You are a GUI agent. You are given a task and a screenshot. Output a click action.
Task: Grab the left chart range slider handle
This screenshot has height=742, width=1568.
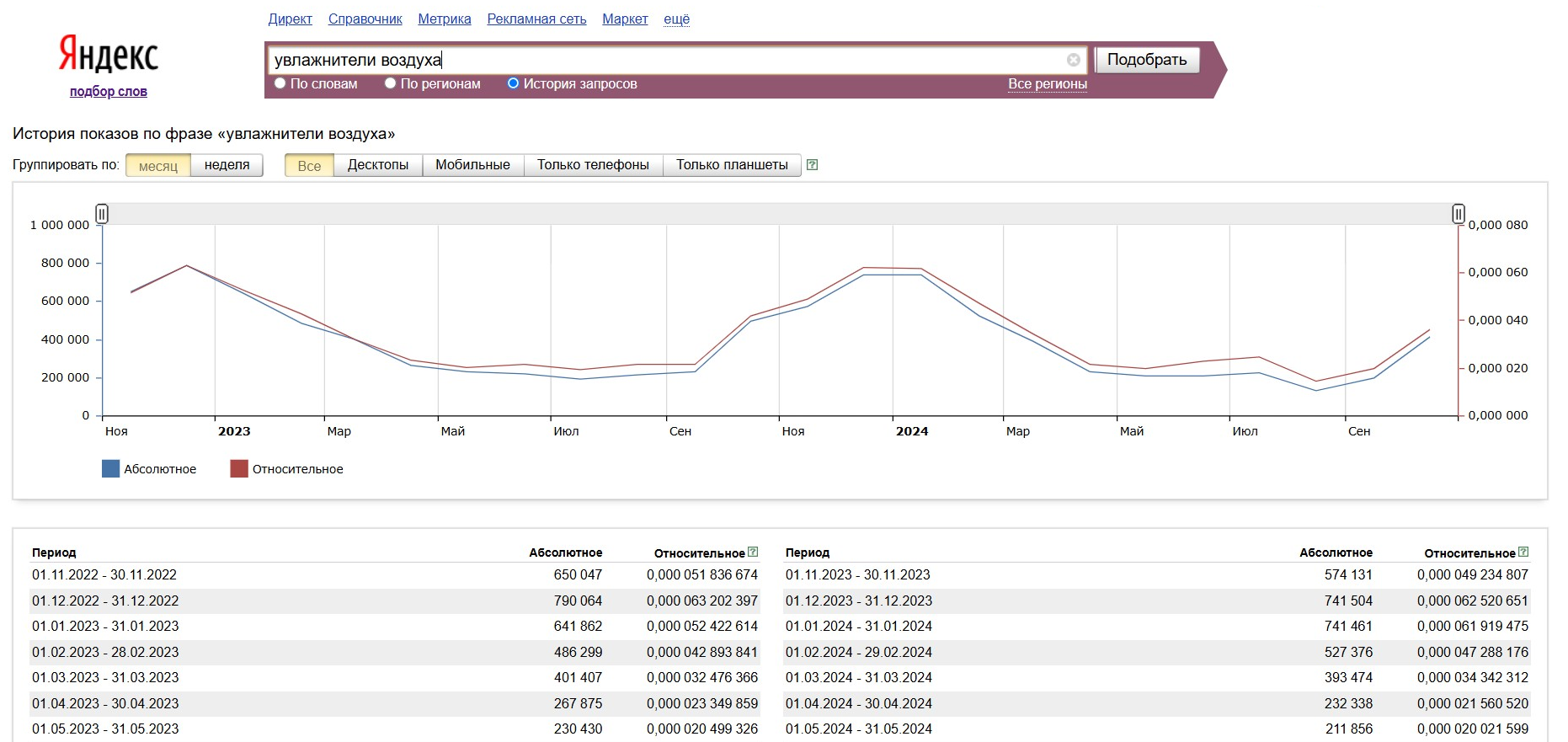[102, 214]
